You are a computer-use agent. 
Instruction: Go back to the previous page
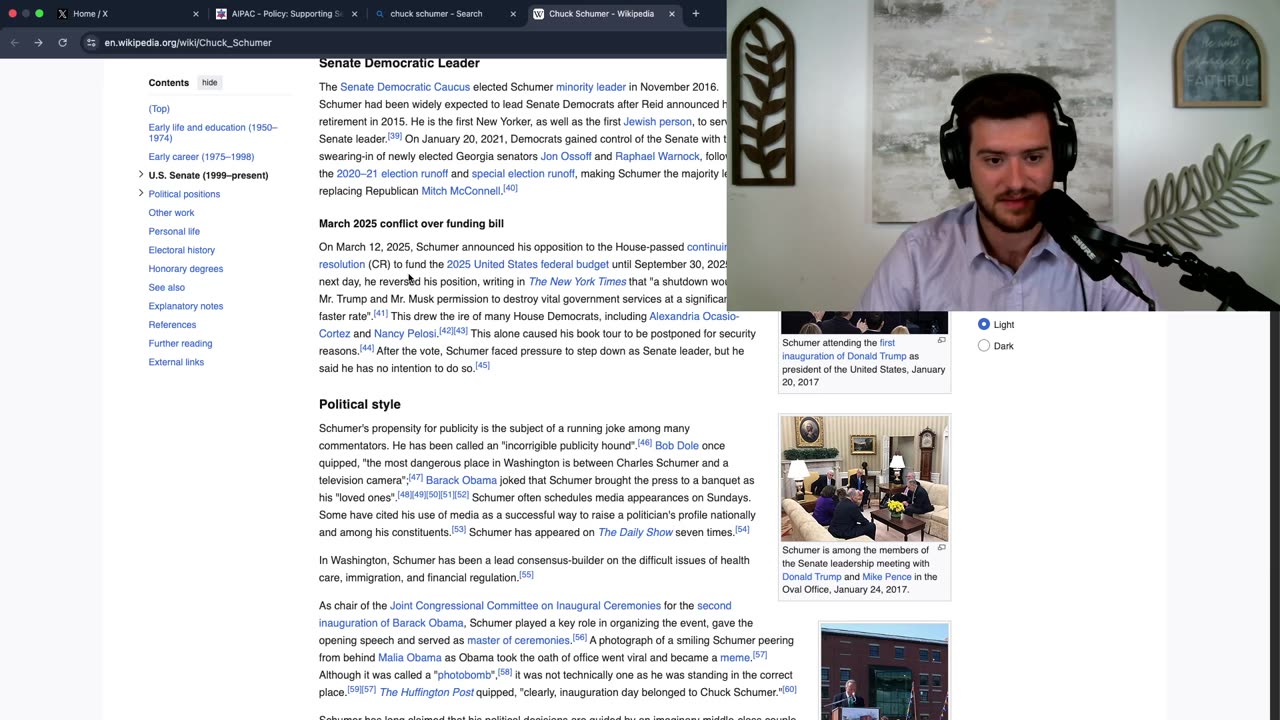(15, 43)
